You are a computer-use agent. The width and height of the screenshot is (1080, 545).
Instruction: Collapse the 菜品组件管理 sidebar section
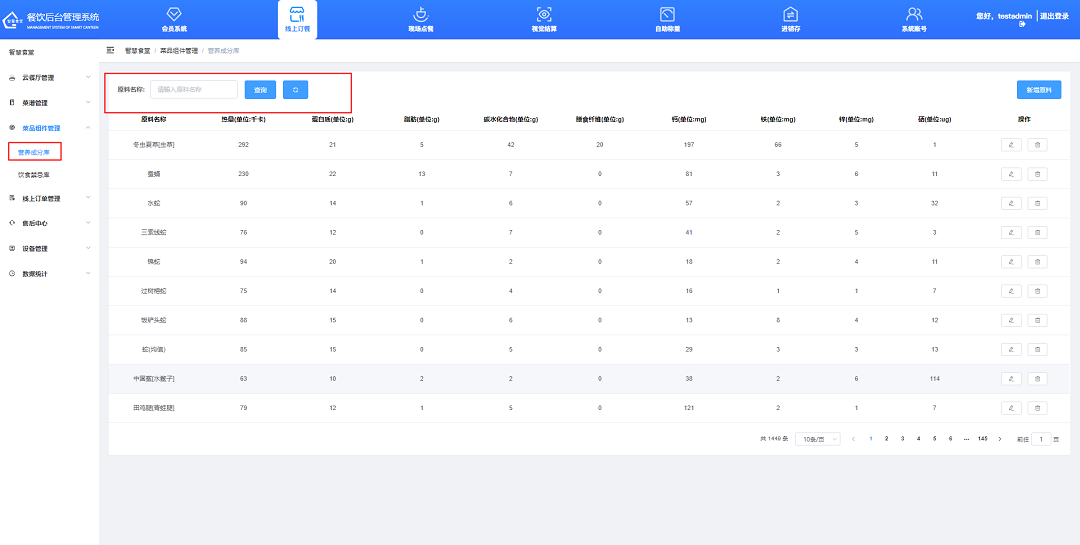pos(50,128)
